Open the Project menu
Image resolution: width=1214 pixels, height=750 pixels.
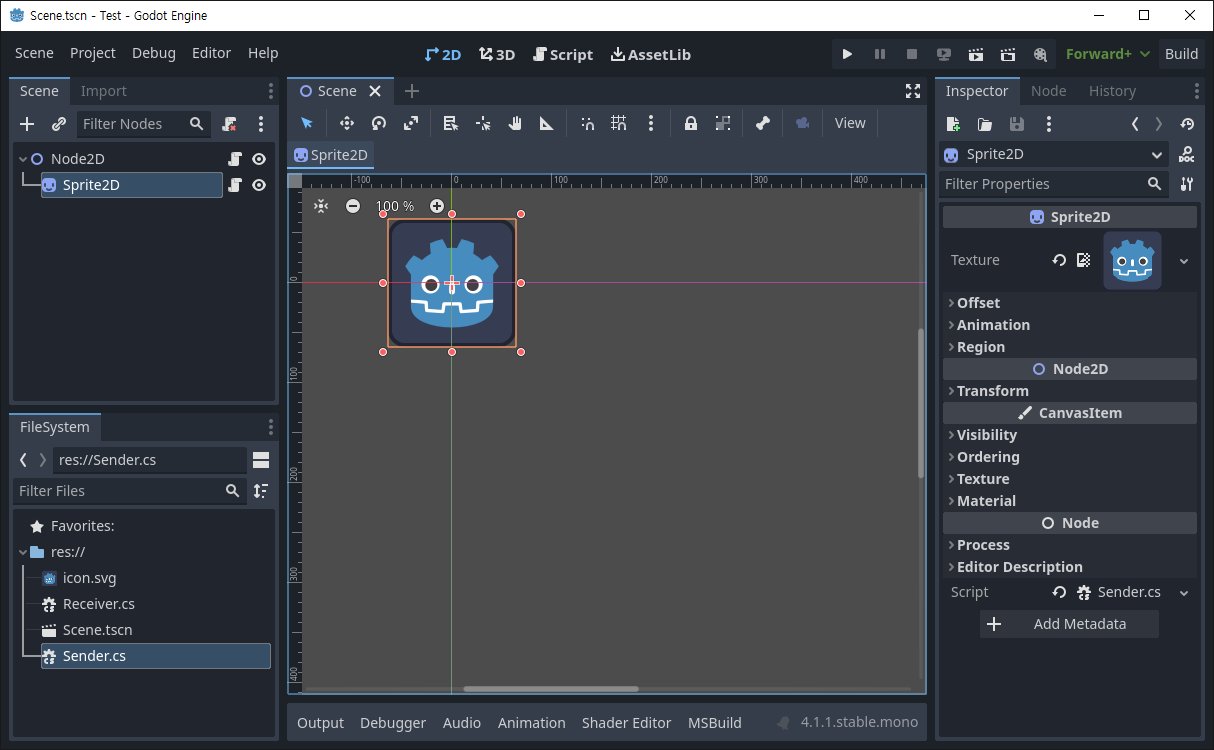click(93, 53)
